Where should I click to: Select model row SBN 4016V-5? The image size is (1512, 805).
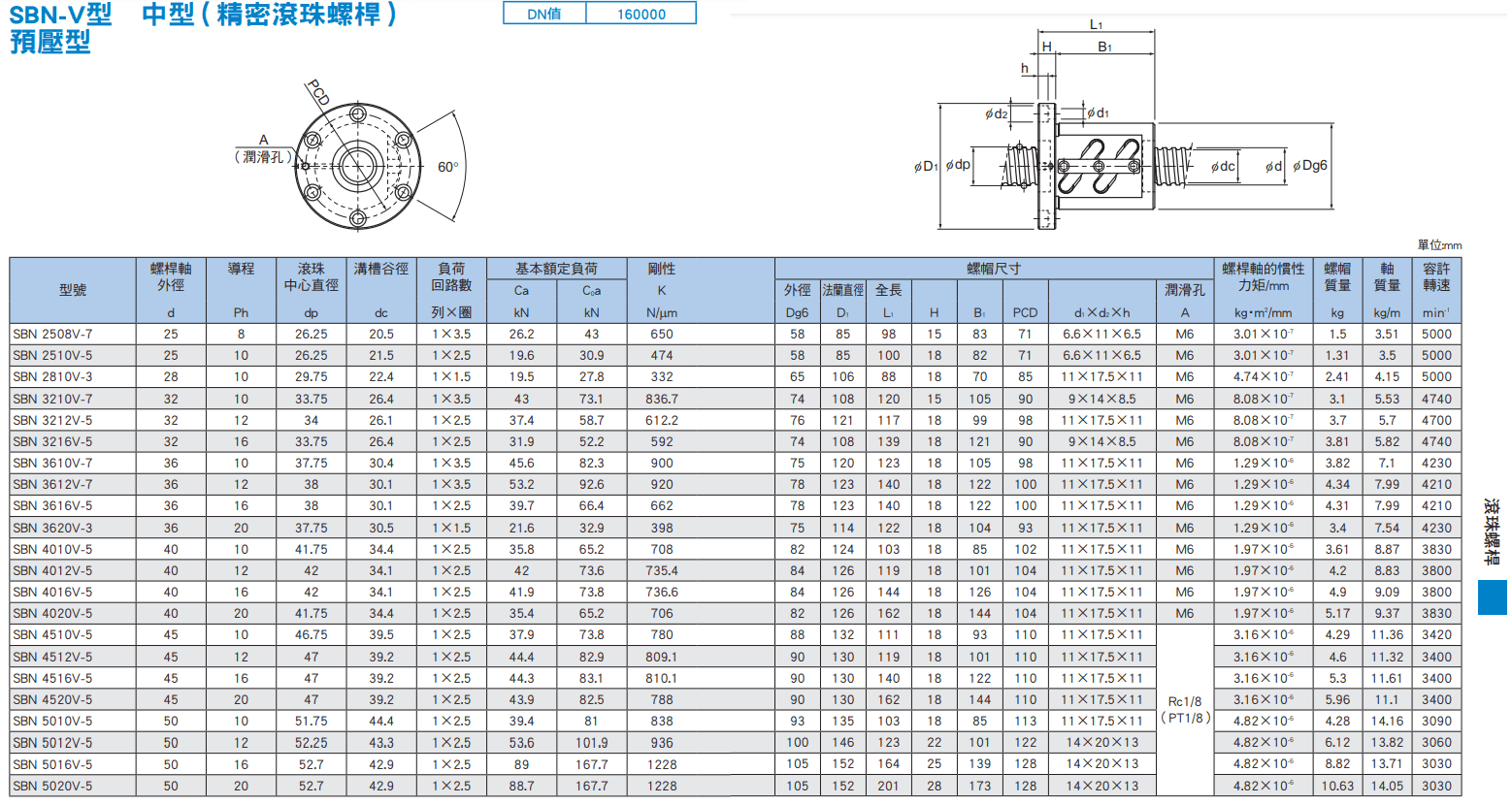point(736,592)
